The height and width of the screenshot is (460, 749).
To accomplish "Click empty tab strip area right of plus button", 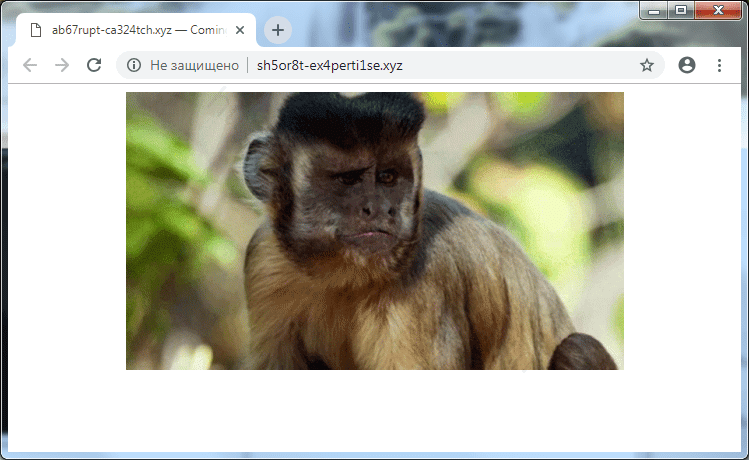I will (450, 30).
